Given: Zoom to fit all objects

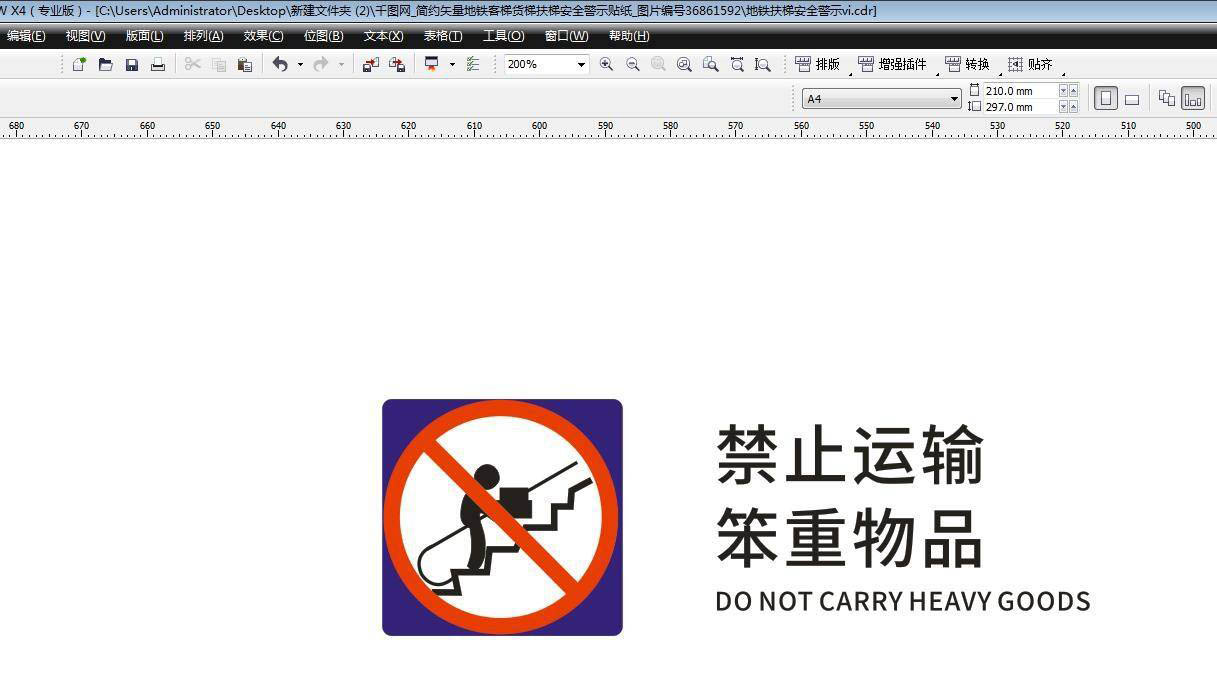Looking at the screenshot, I should [684, 64].
